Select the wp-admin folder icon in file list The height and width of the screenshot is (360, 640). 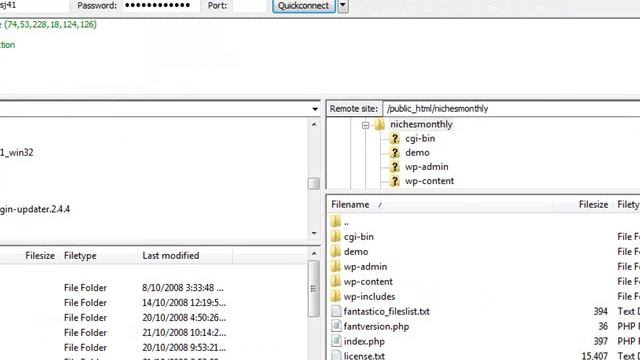point(336,267)
